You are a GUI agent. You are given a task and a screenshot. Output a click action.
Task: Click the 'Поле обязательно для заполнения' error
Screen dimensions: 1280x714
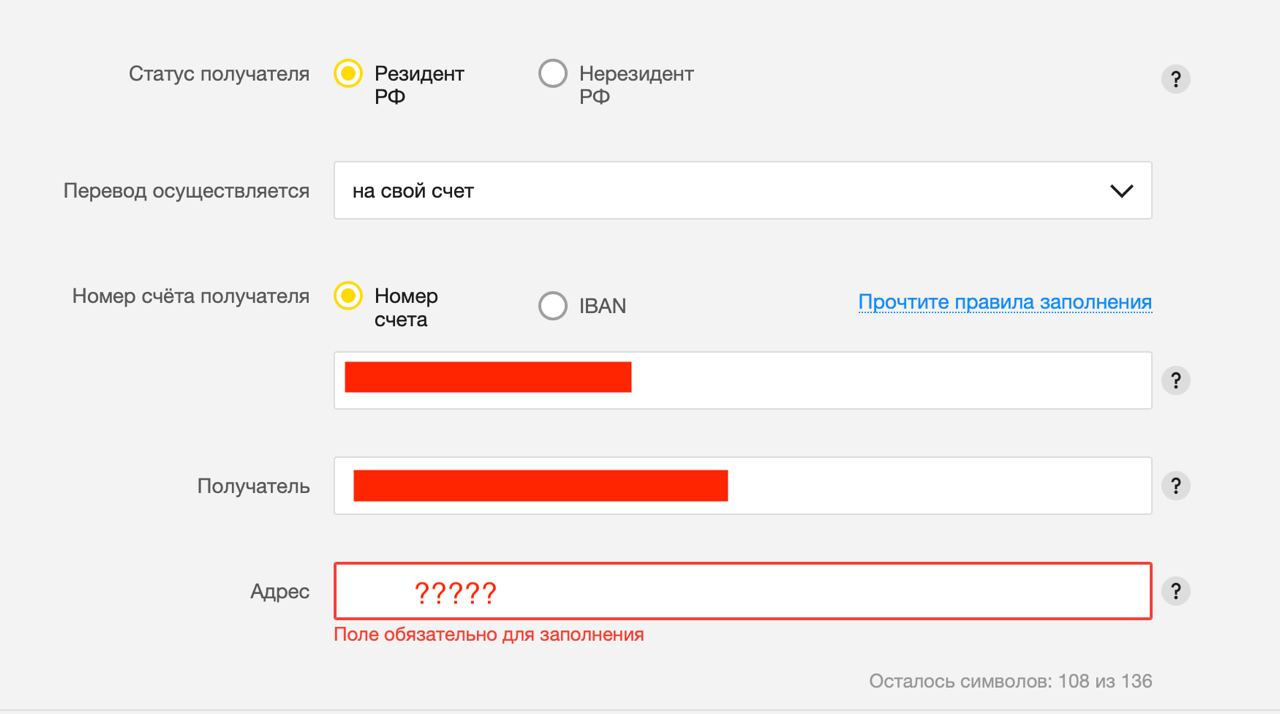[x=488, y=634]
